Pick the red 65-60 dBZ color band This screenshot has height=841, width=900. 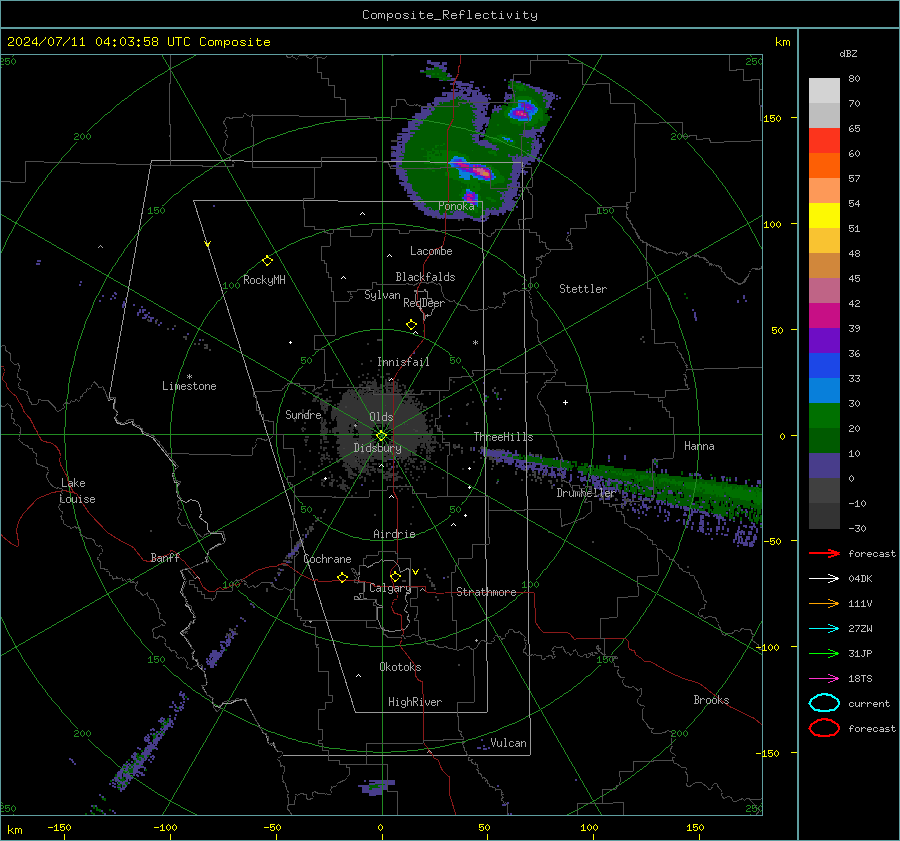[824, 141]
